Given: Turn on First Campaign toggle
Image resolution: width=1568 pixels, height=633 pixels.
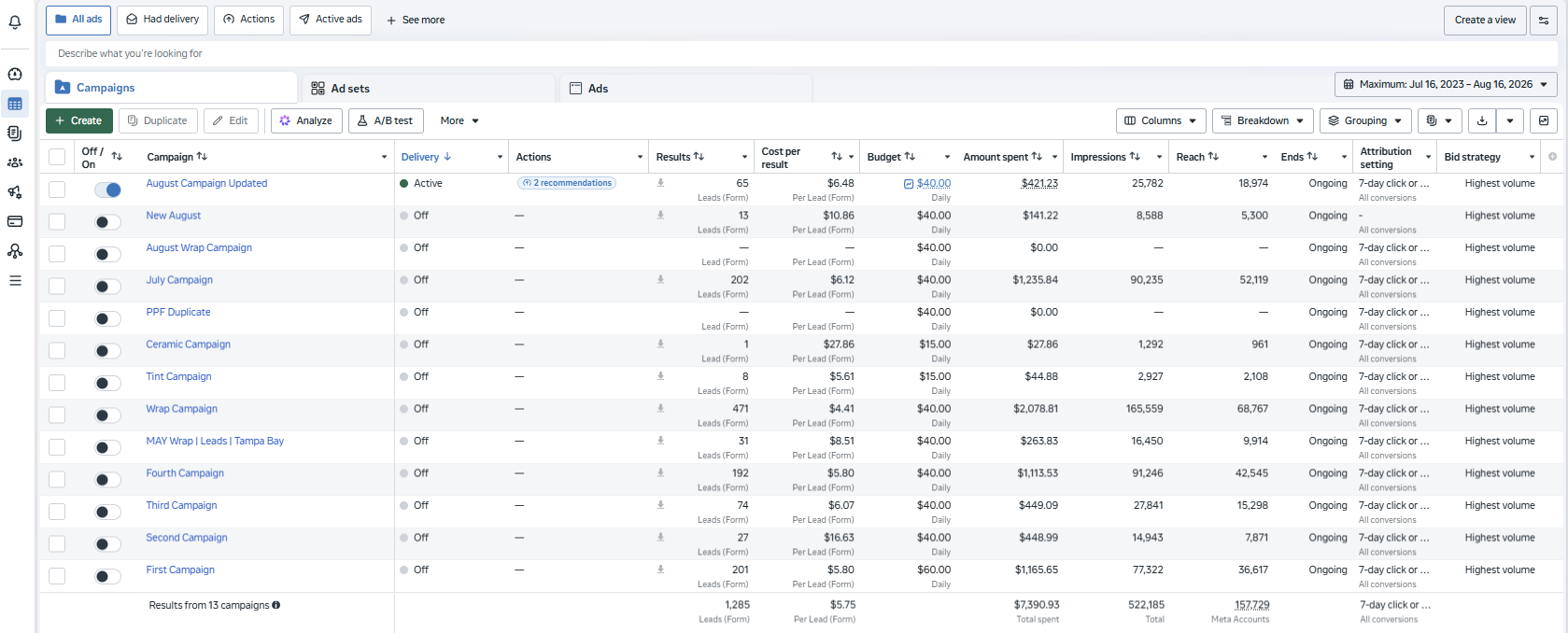Looking at the screenshot, I should (x=108, y=576).
